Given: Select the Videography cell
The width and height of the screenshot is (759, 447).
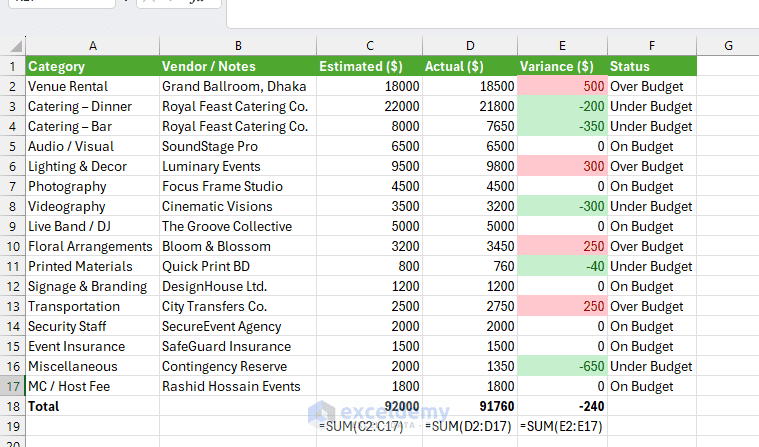Looking at the screenshot, I should 92,206.
